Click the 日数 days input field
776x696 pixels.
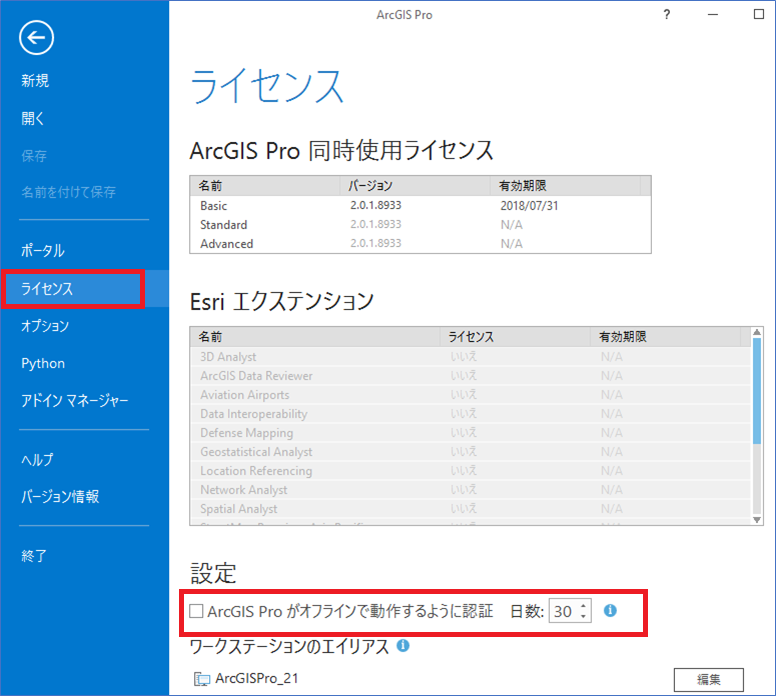pyautogui.click(x=570, y=611)
